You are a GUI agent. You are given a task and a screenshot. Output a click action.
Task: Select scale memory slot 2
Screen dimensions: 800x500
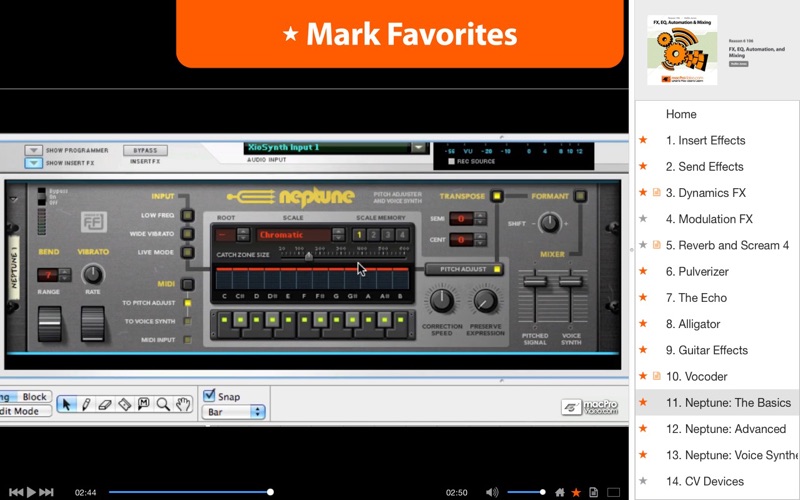(373, 235)
